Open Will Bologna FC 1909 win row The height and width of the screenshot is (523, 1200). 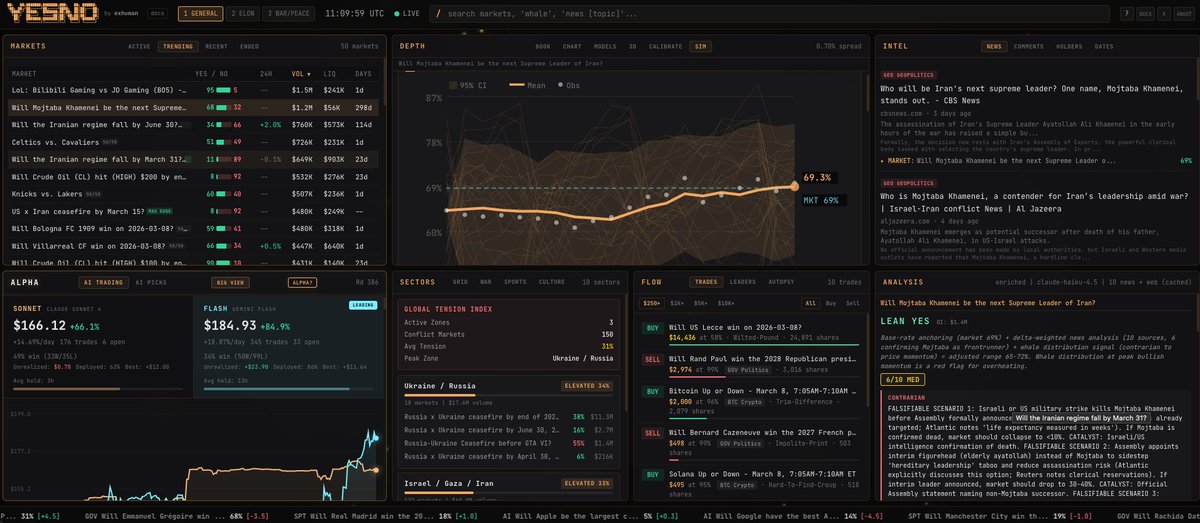click(x=193, y=228)
